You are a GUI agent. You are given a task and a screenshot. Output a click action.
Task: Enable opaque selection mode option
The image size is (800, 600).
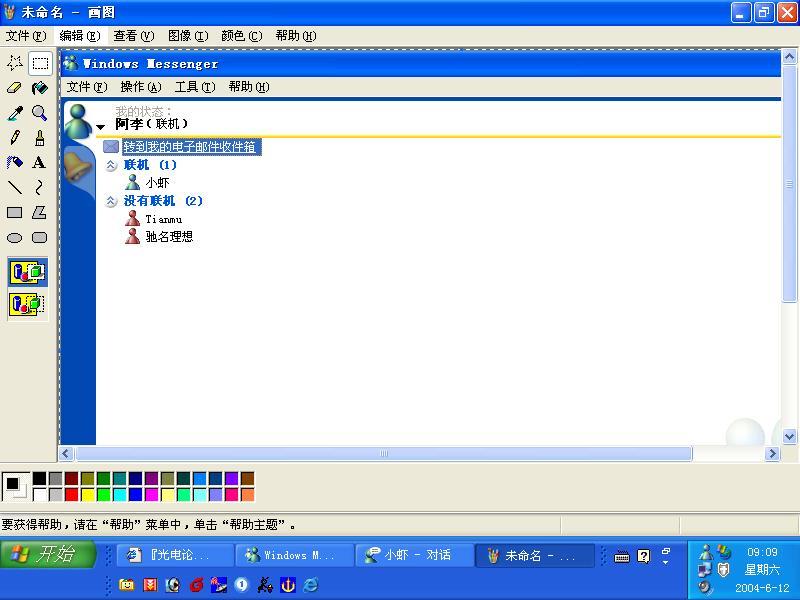coord(28,272)
